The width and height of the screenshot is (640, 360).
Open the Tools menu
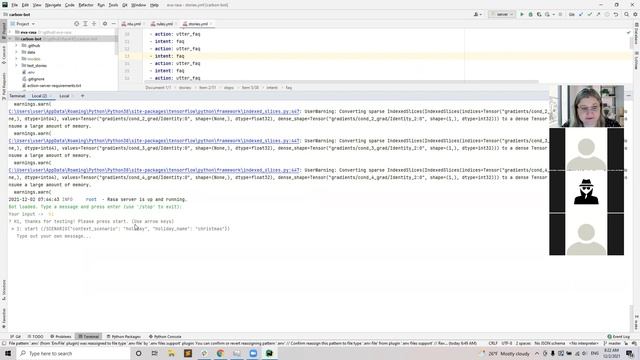click(113, 5)
